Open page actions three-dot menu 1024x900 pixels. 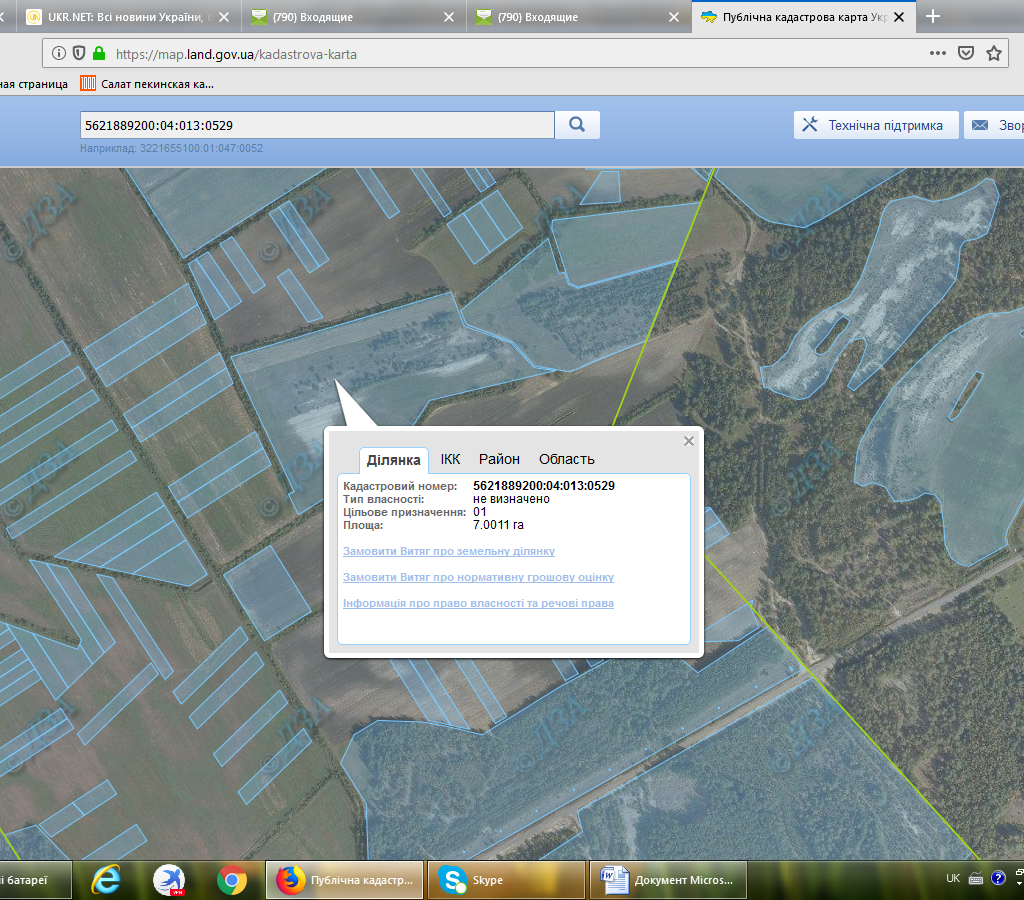[x=937, y=54]
